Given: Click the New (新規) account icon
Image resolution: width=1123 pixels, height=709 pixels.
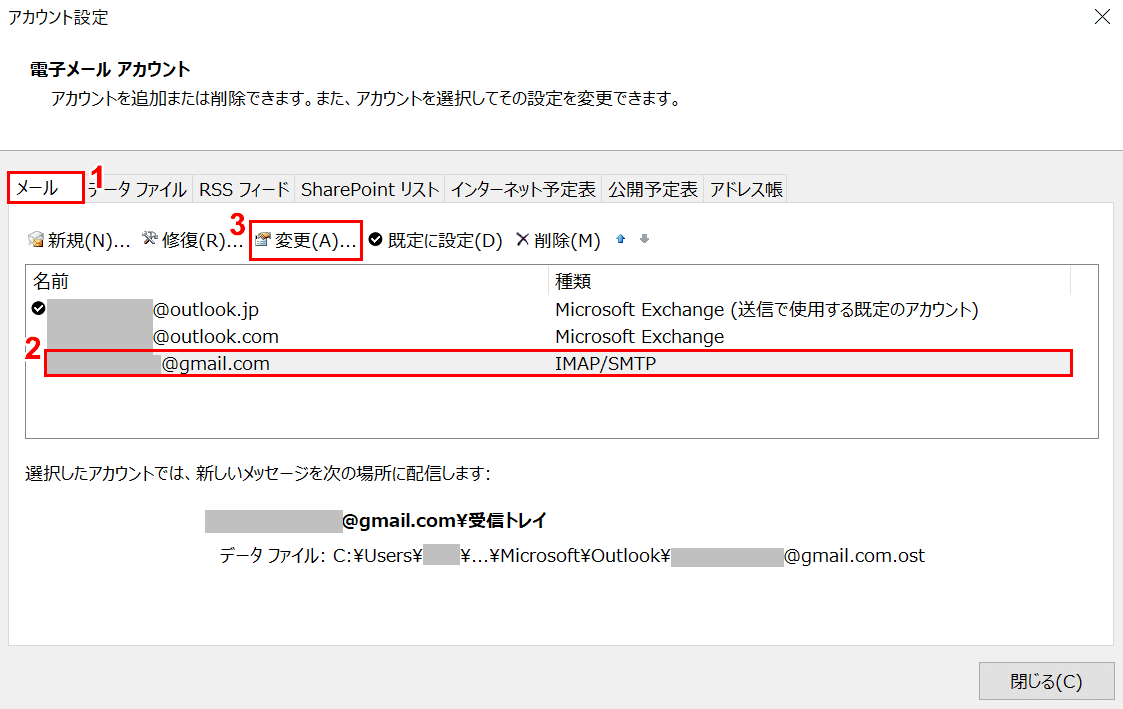Looking at the screenshot, I should coord(36,239).
